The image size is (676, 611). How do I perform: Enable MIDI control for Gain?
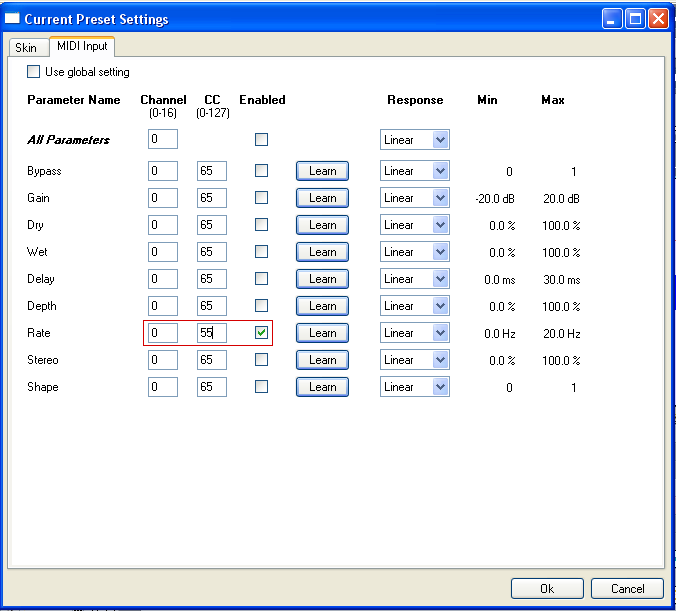tap(261, 198)
